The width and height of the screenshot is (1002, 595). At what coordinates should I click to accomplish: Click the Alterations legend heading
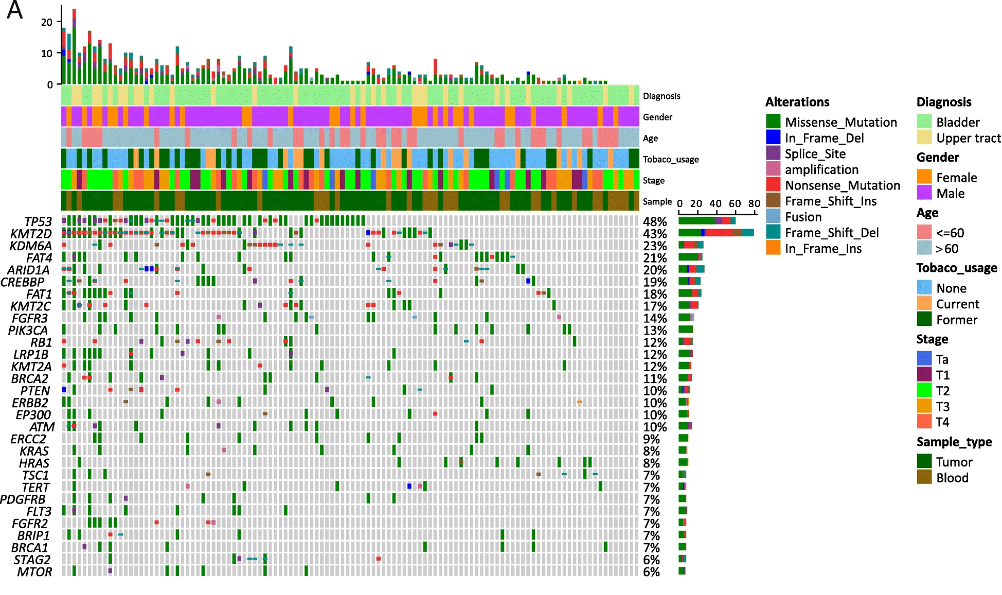798,102
